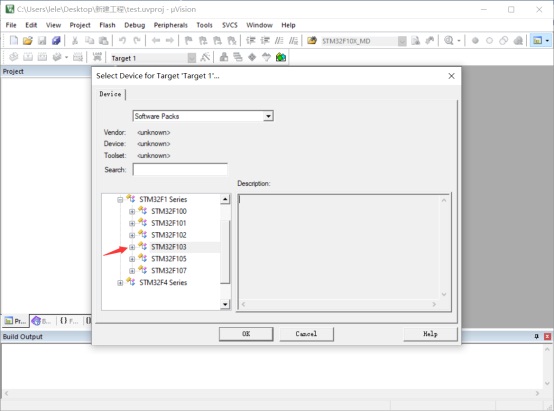The width and height of the screenshot is (554, 411).
Task: Click the Open file folder icon
Action: [28, 41]
